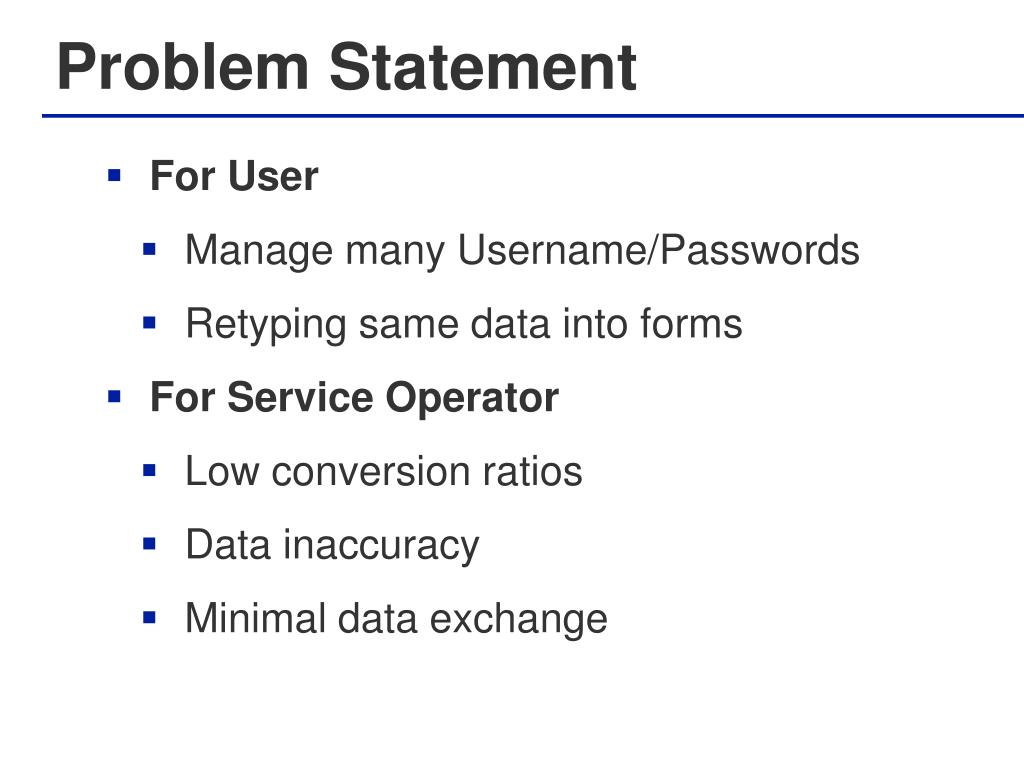Screen dimensions: 1024x768
Task: Click the bullet before "Manage many Username/Passwords"
Action: point(150,249)
